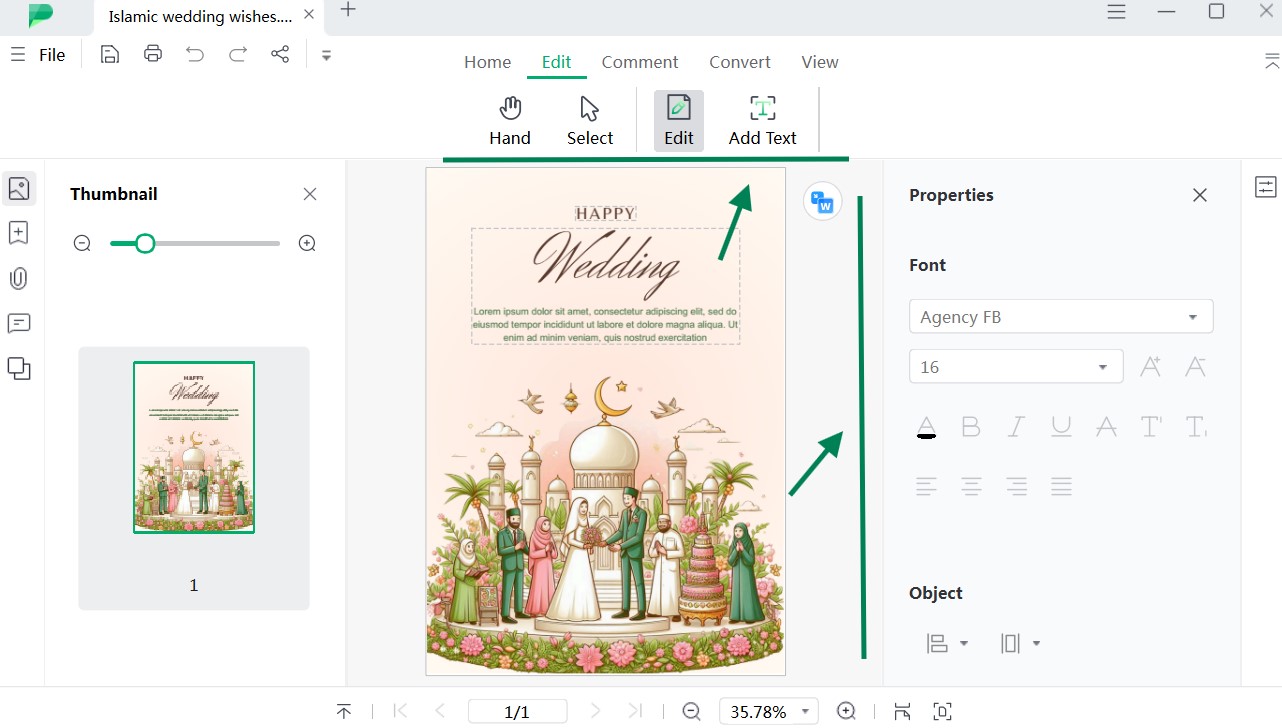Toggle the properties panel settings icon
This screenshot has height=728, width=1282.
click(1265, 187)
